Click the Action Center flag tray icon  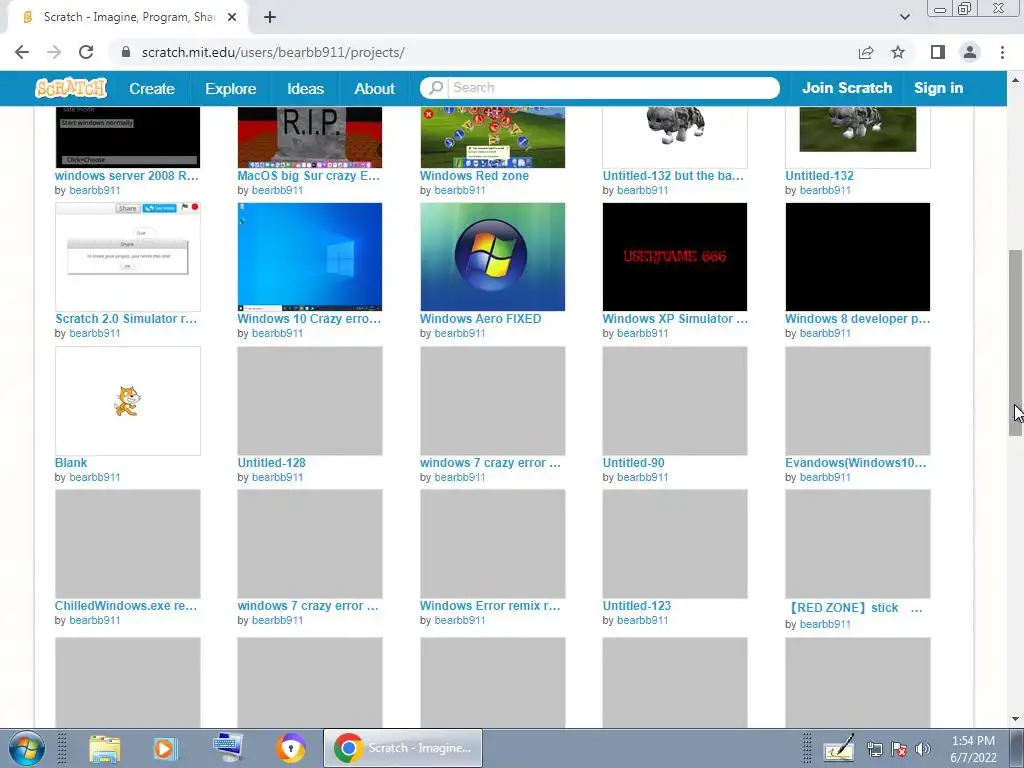point(899,749)
